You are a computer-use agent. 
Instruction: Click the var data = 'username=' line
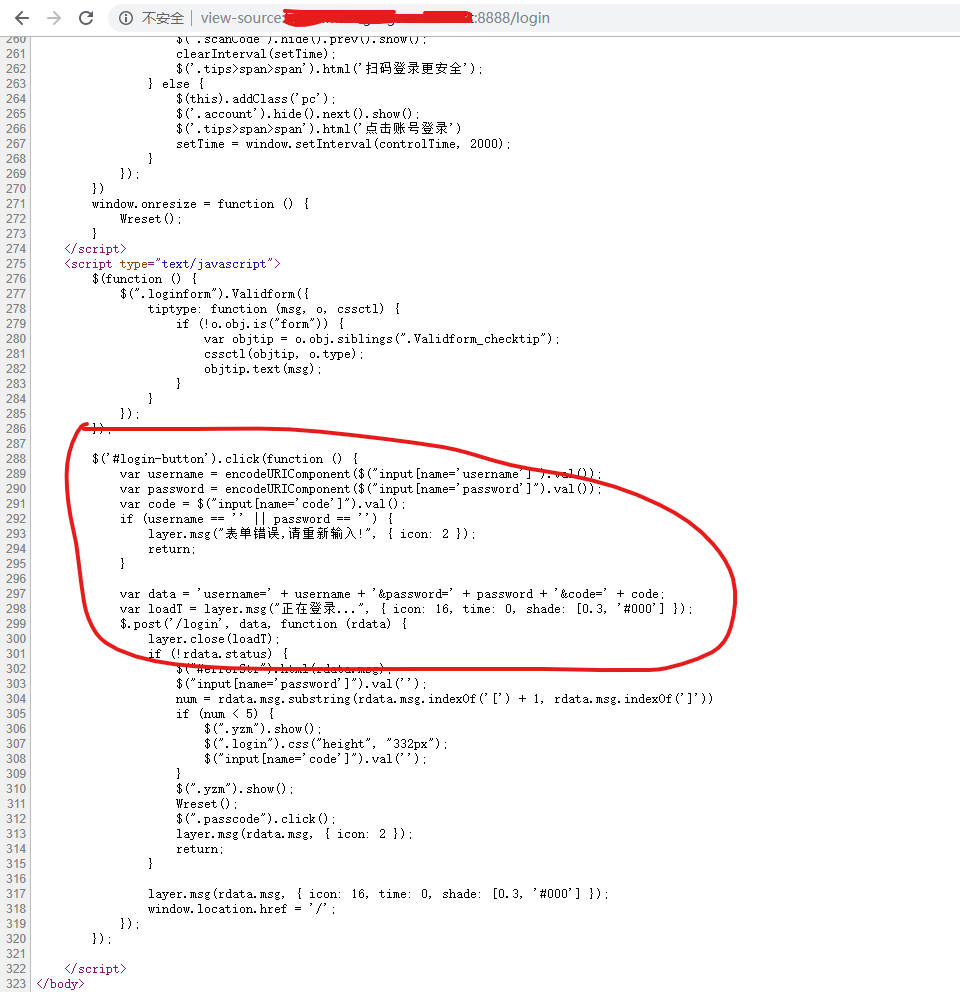point(392,594)
